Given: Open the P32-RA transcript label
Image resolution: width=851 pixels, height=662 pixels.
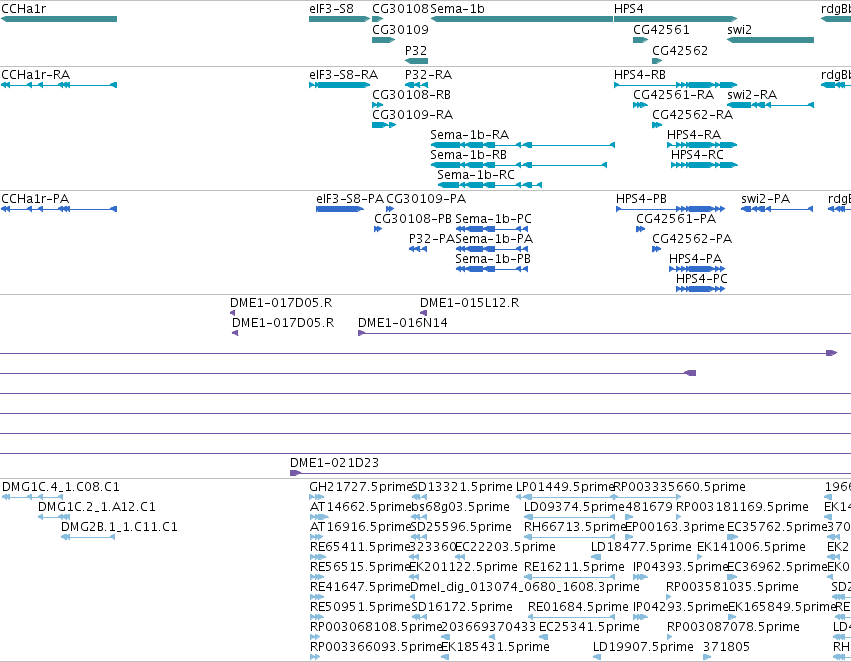Looking at the screenshot, I should (x=428, y=75).
